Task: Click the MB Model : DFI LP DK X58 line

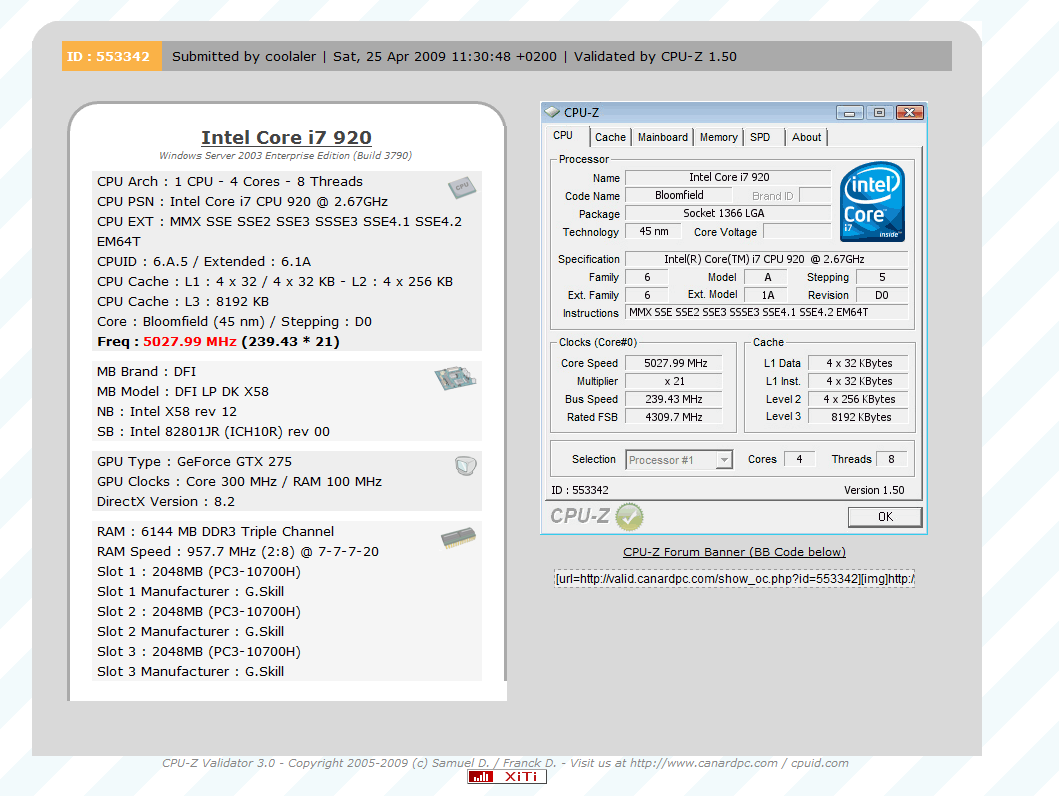Action: [x=183, y=392]
